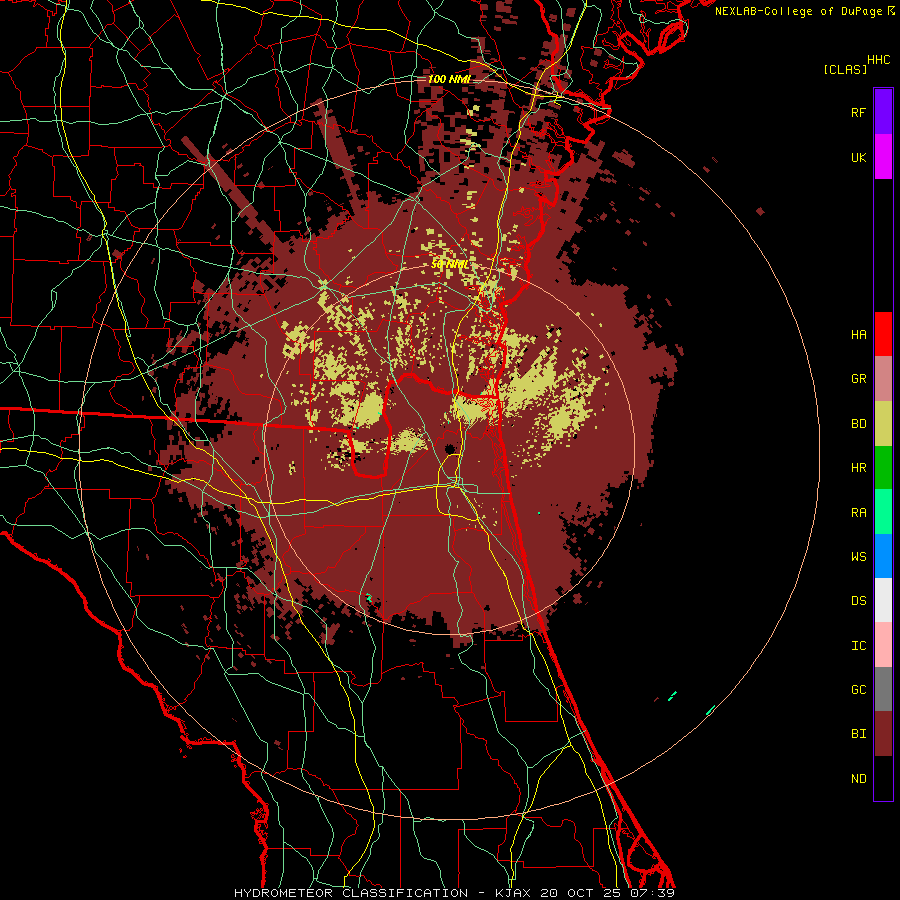Screen dimensions: 900x900
Task: Click the 'DS' legend label
Action: [x=858, y=601]
